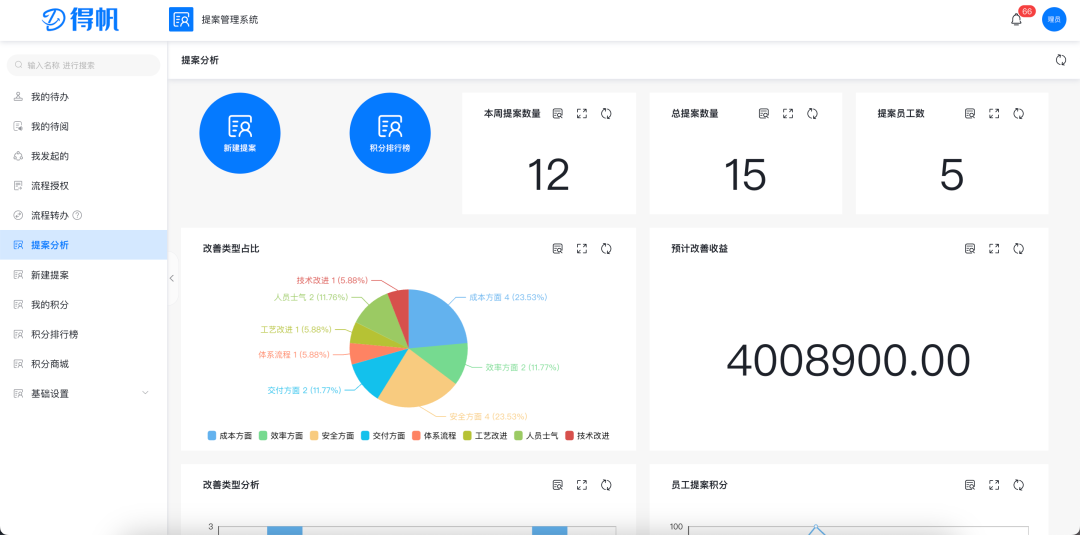Open 积分排行榜 in the sidebar

tap(83, 334)
